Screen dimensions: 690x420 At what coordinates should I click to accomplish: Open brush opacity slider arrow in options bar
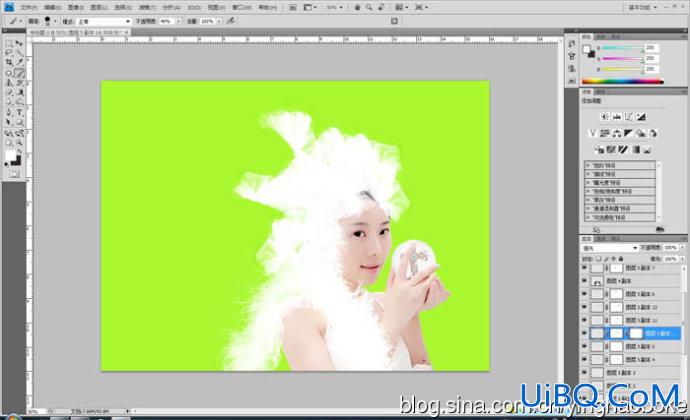click(178, 21)
